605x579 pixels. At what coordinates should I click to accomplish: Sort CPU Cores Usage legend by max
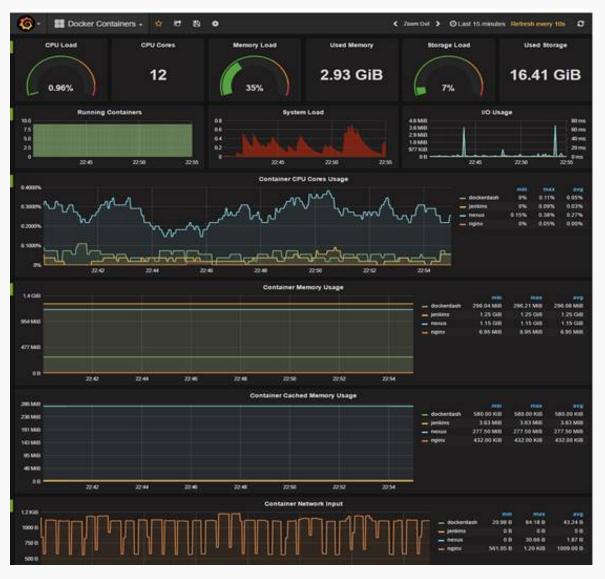pos(549,189)
